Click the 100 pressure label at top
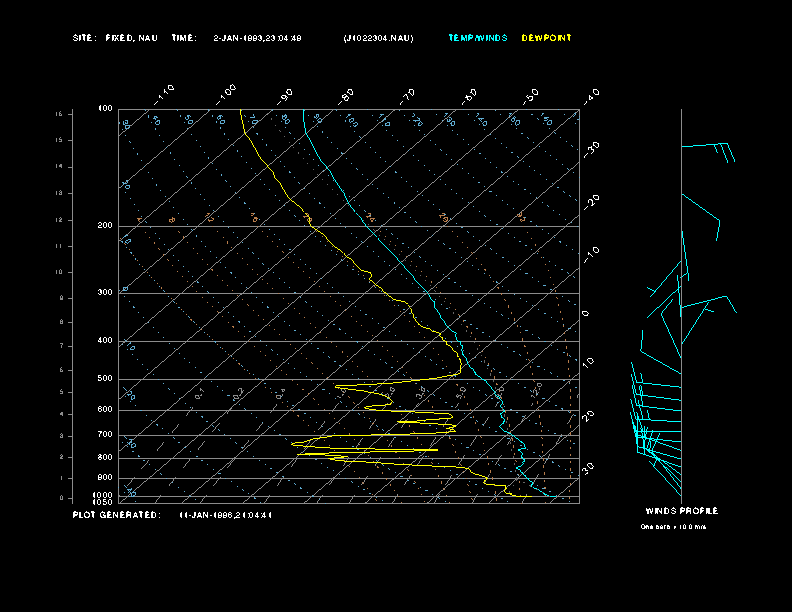This screenshot has height=612, width=792. (x=105, y=108)
